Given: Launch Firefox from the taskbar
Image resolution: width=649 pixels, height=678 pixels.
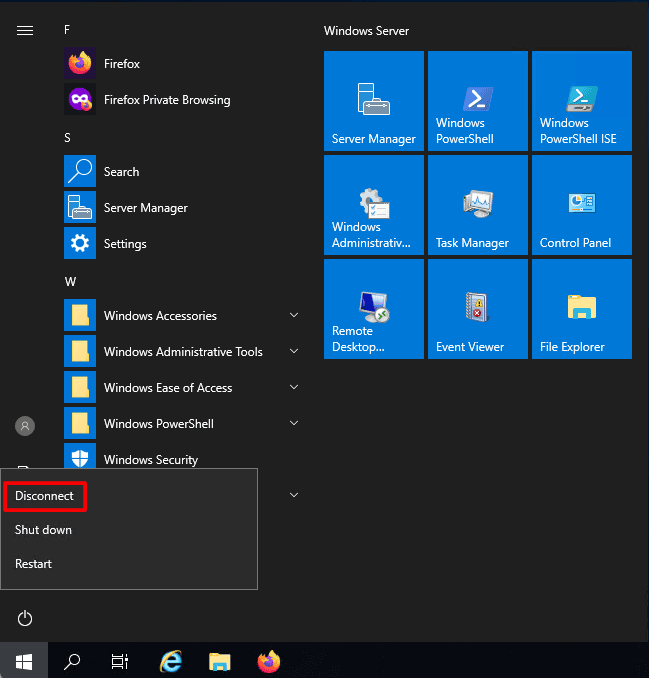Looking at the screenshot, I should point(269,662).
